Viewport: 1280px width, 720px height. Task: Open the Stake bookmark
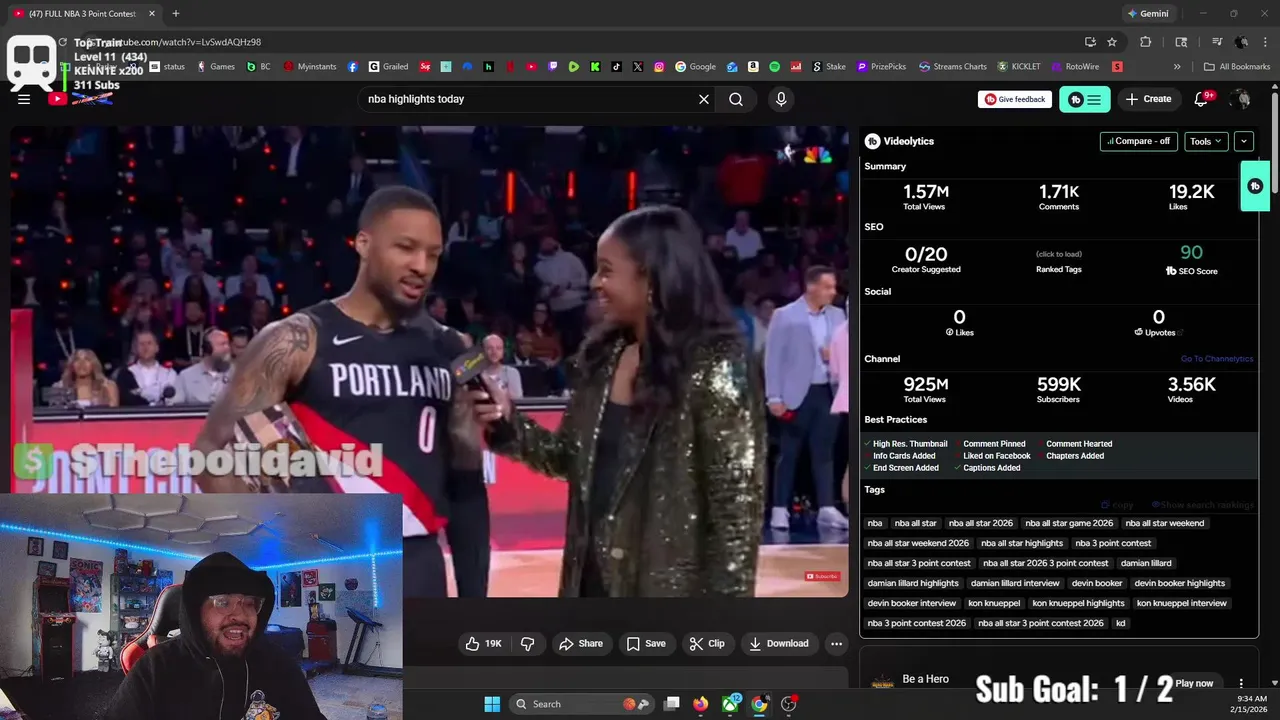[x=828, y=67]
